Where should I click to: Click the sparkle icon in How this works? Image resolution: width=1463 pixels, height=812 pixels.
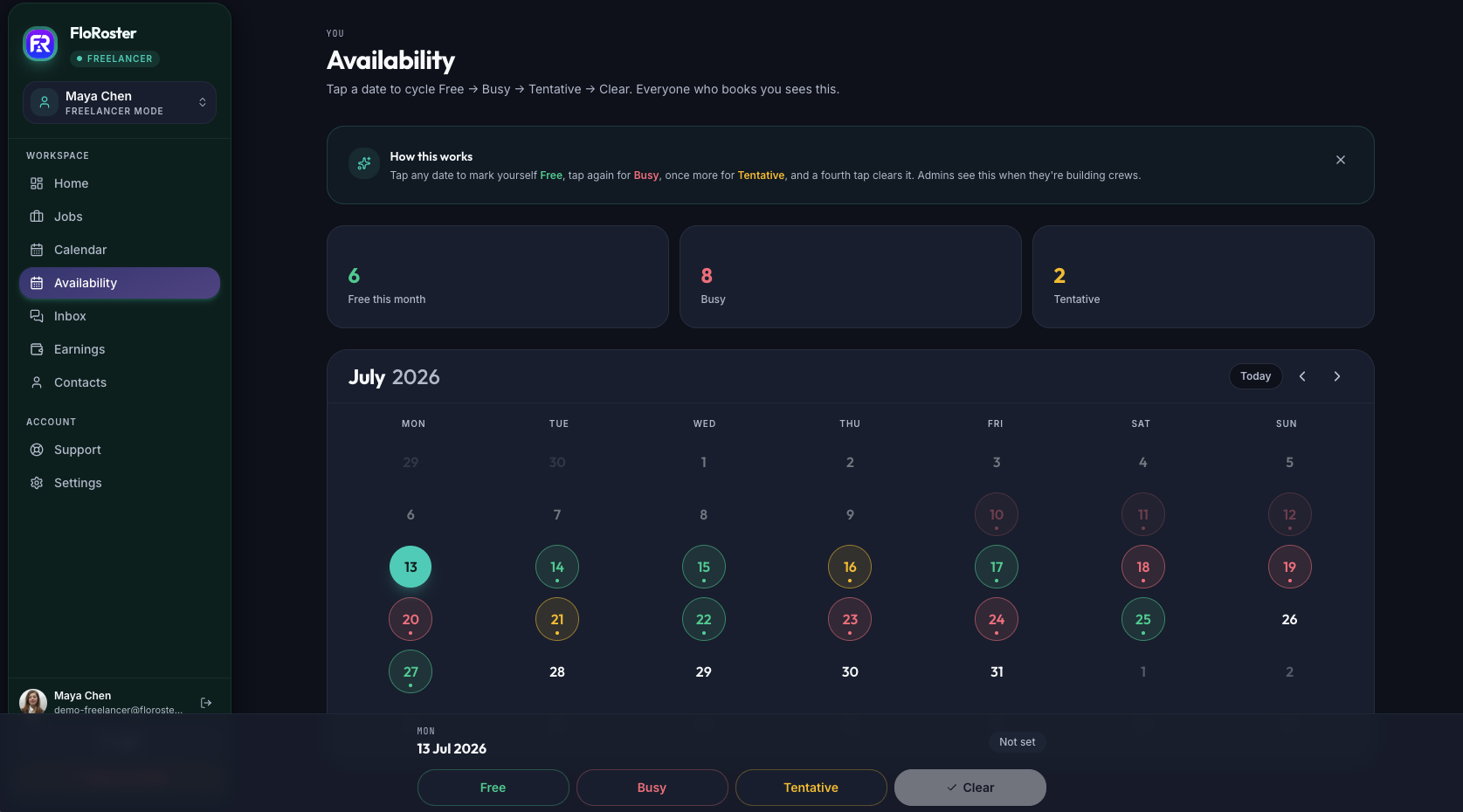coord(364,163)
